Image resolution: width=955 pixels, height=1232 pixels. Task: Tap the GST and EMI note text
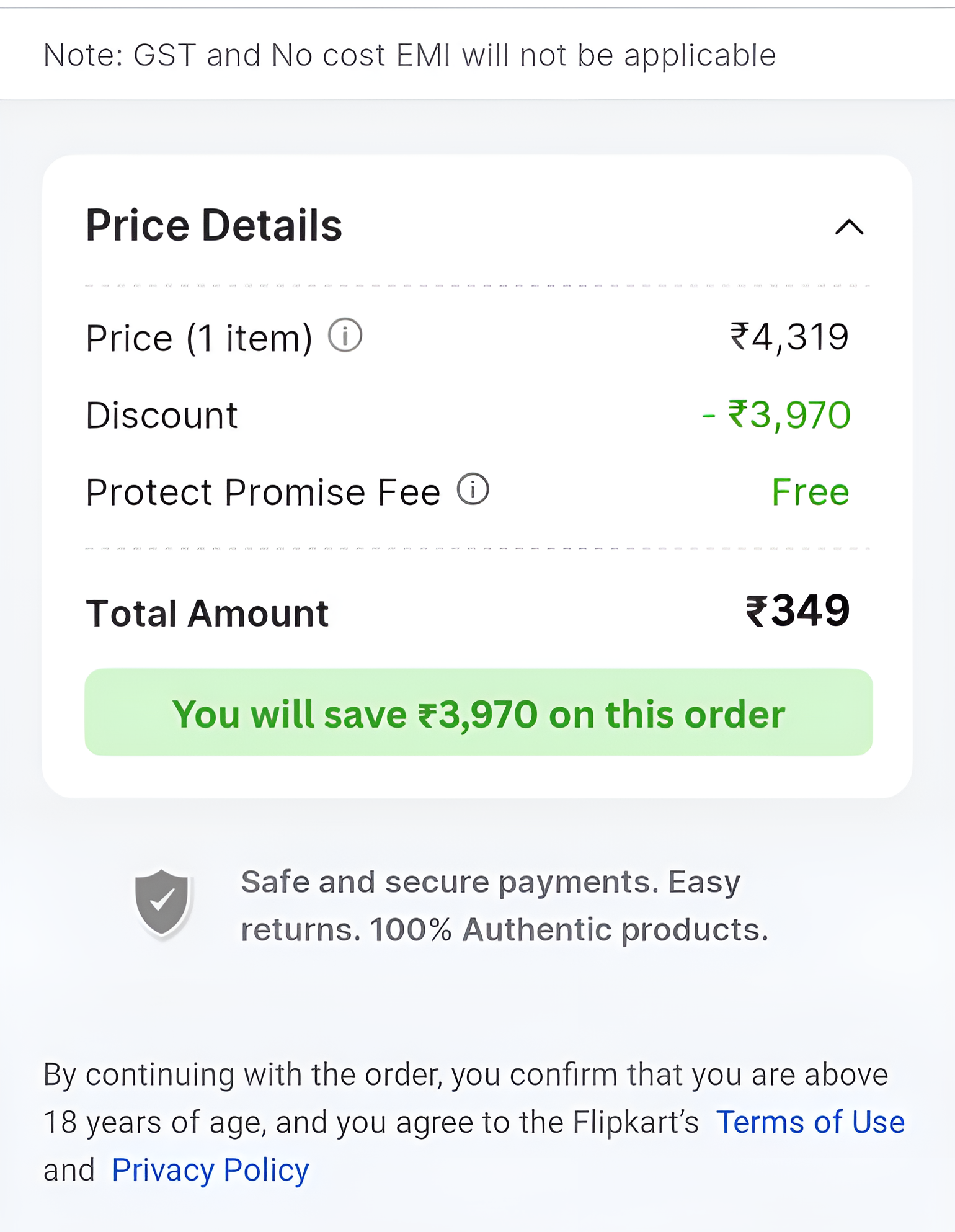click(x=410, y=55)
